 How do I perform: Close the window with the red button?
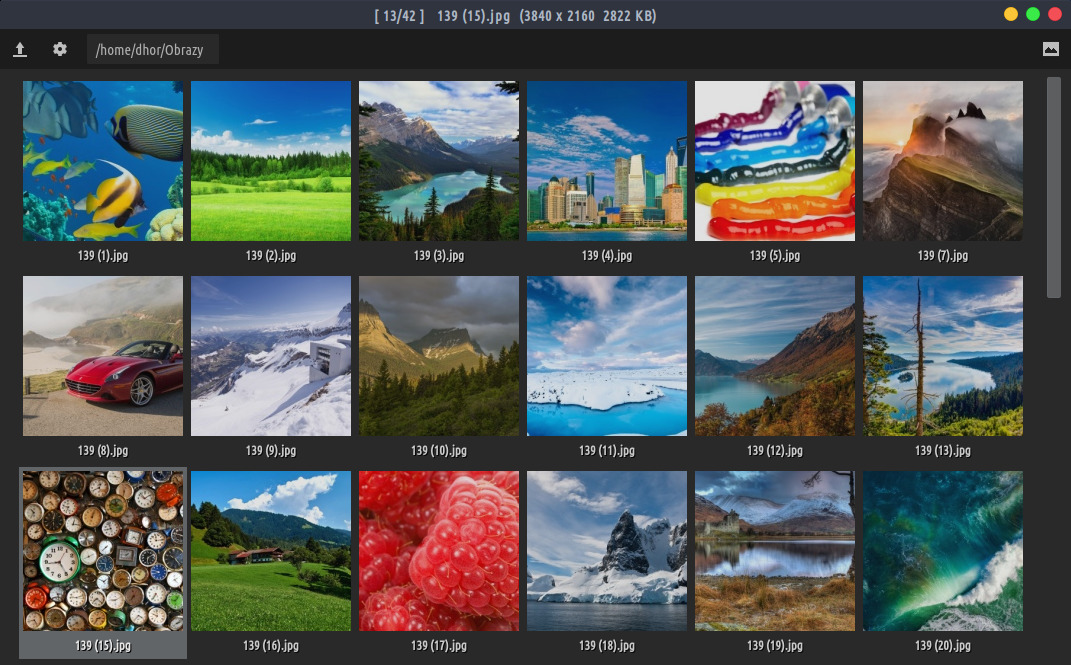coord(1055,14)
